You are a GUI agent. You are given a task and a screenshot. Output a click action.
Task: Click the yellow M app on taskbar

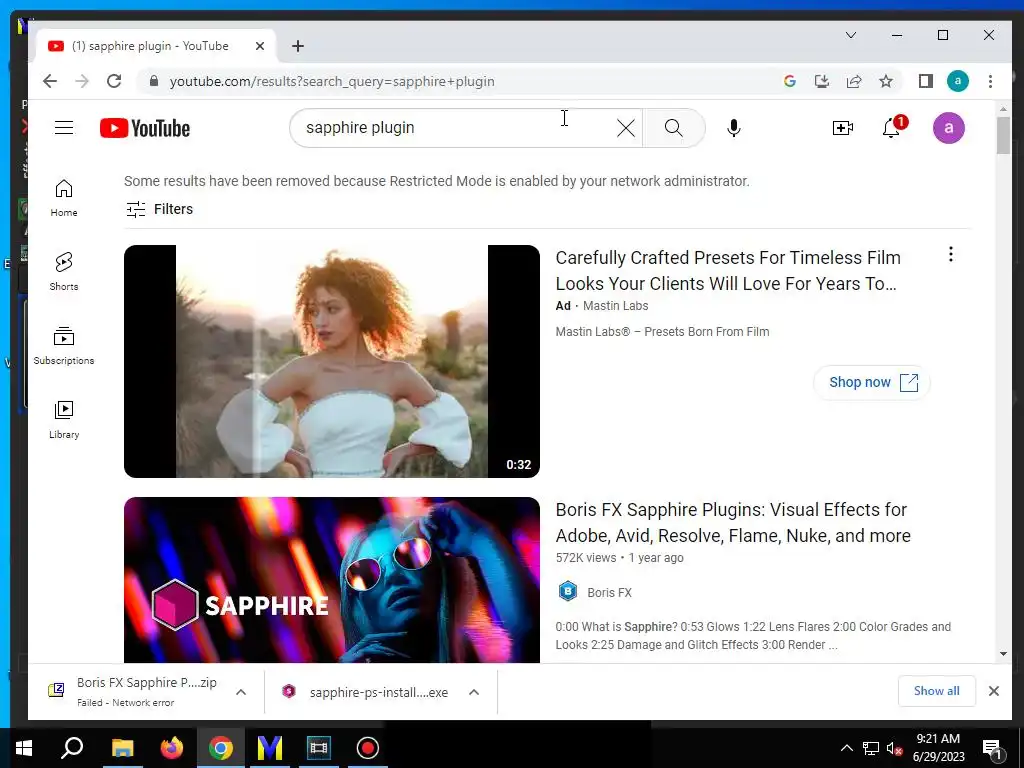[270, 748]
